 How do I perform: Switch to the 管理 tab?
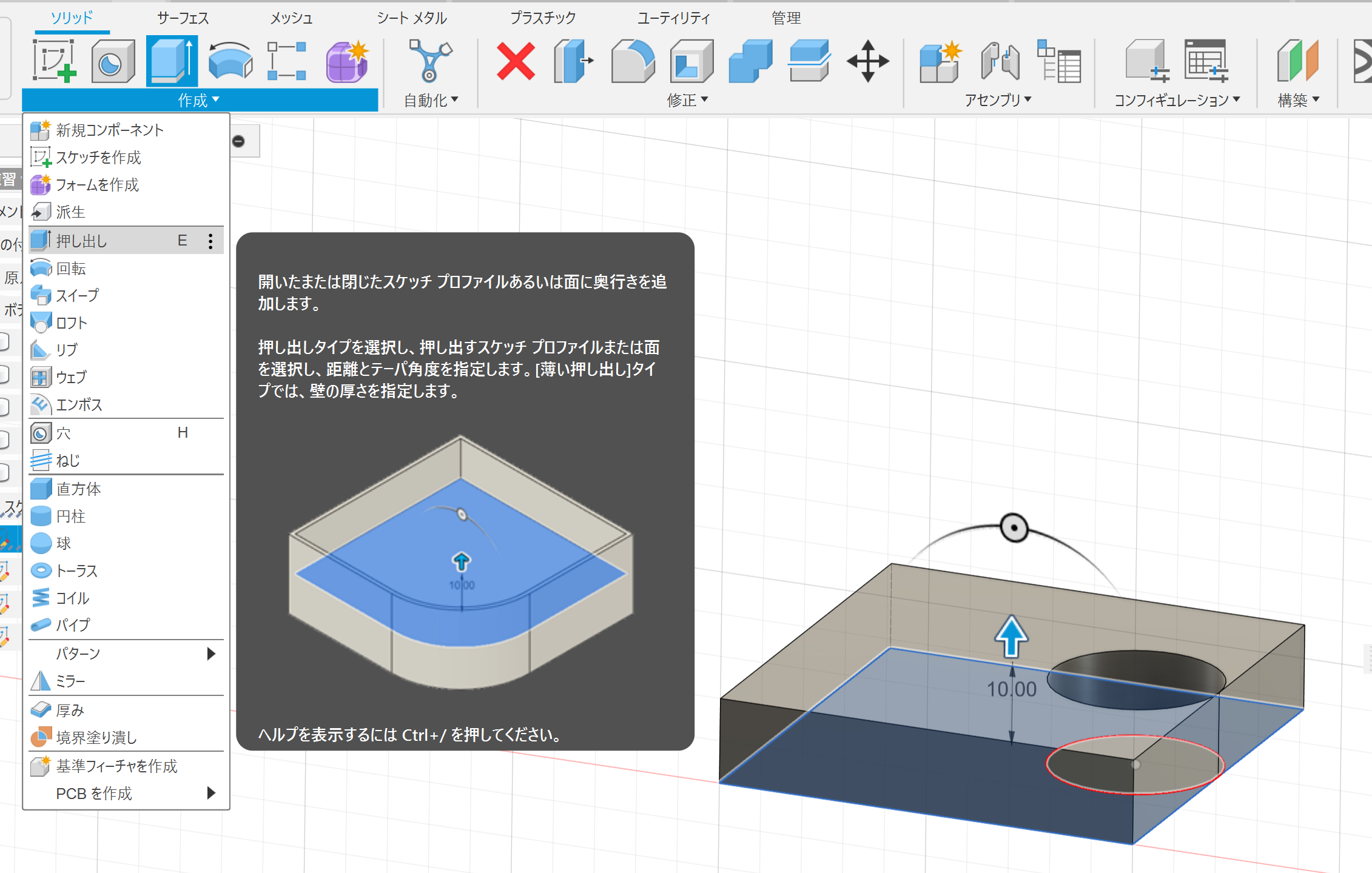(x=786, y=18)
